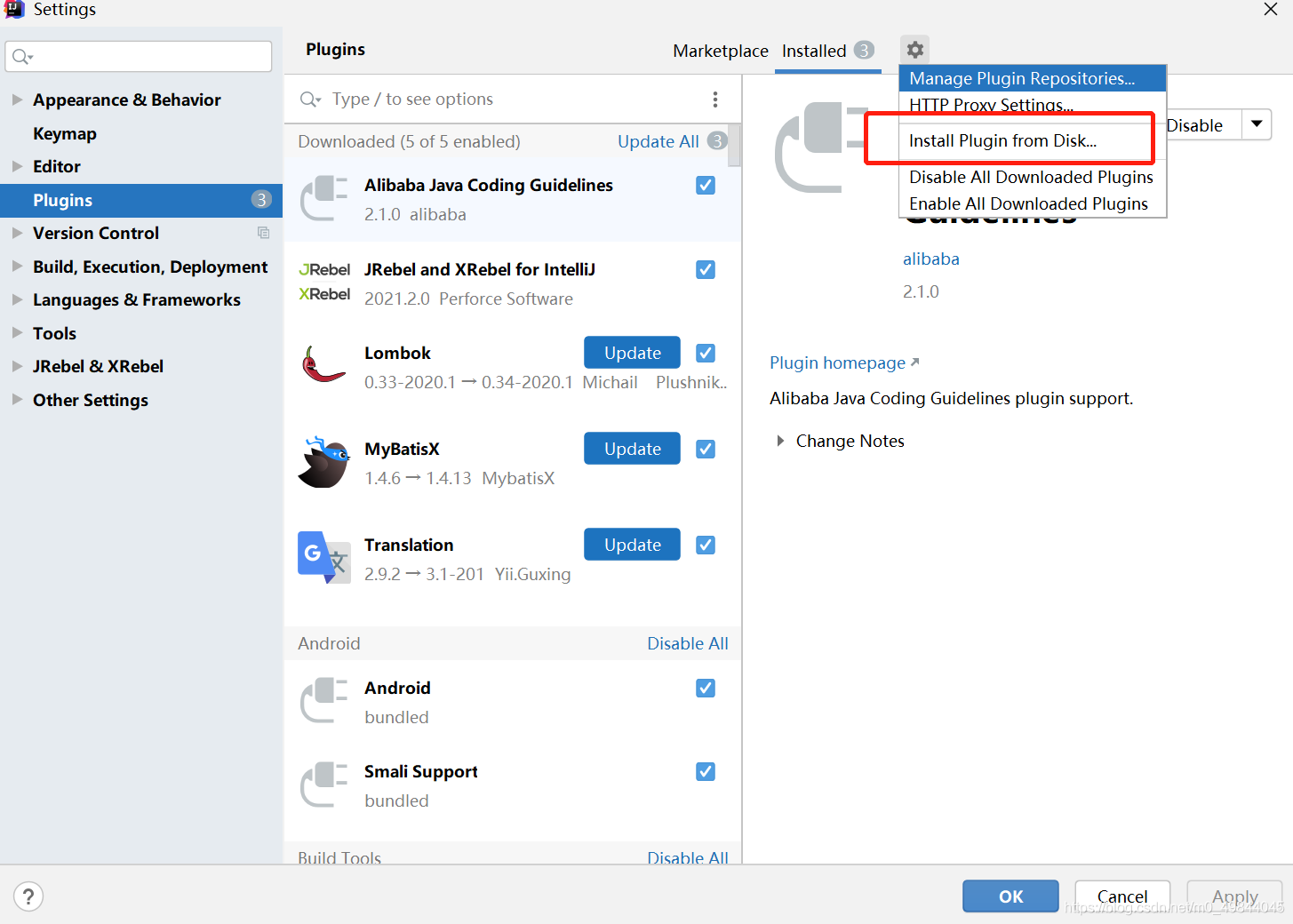Viewport: 1293px width, 924px height.
Task: Click the Apply button
Action: tap(1234, 896)
